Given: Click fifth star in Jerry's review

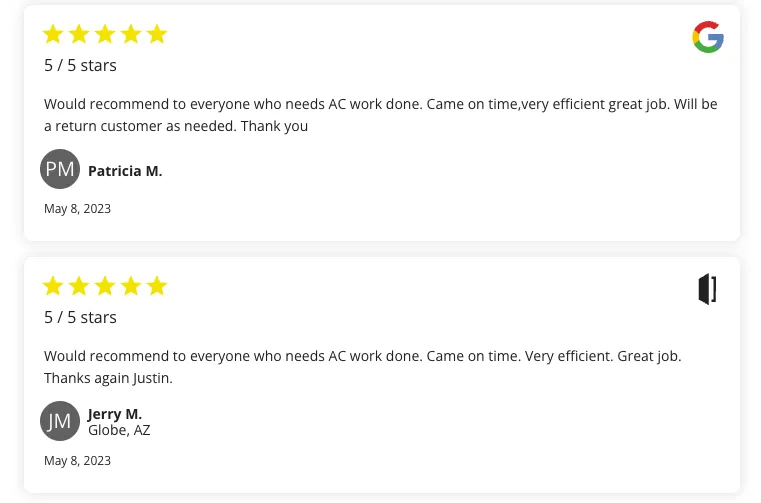Looking at the screenshot, I should 157,287.
